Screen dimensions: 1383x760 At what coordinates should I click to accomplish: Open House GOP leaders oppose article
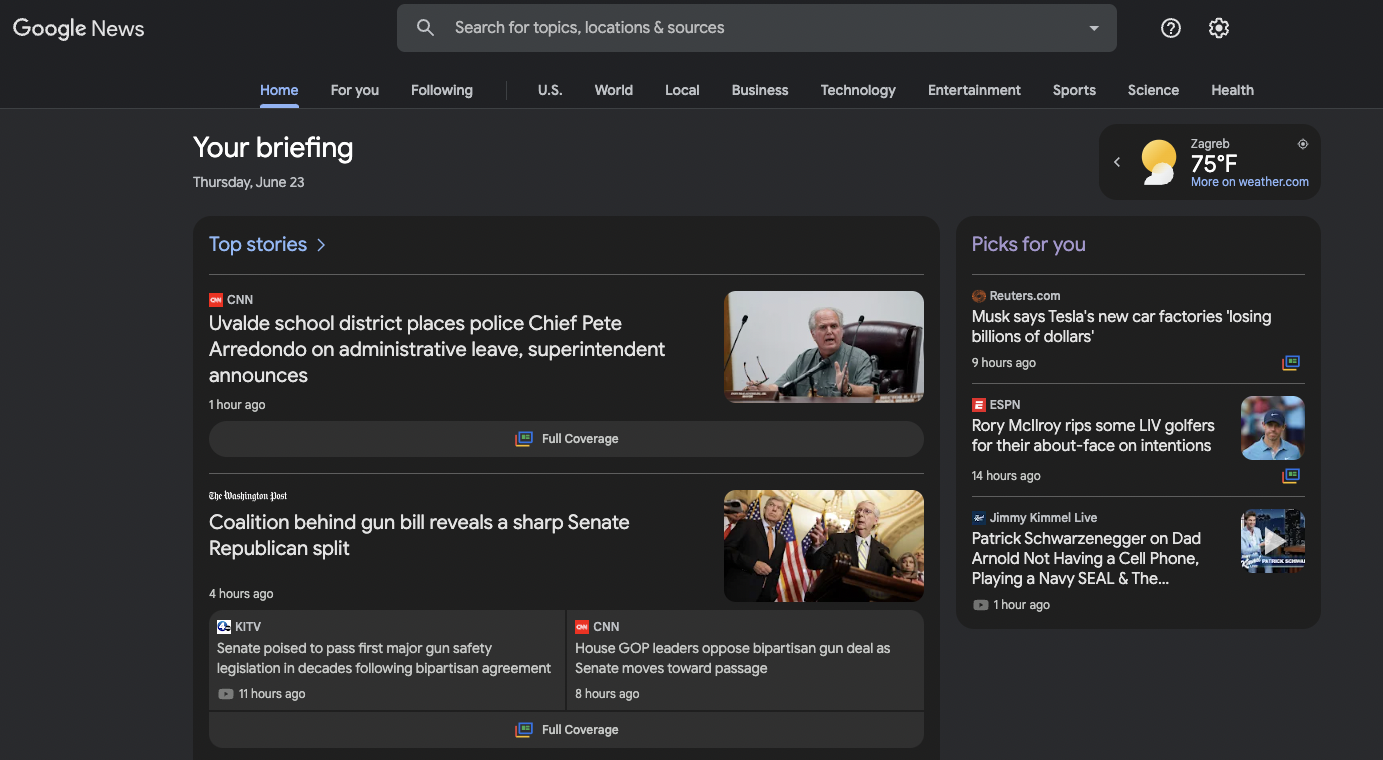(732, 658)
